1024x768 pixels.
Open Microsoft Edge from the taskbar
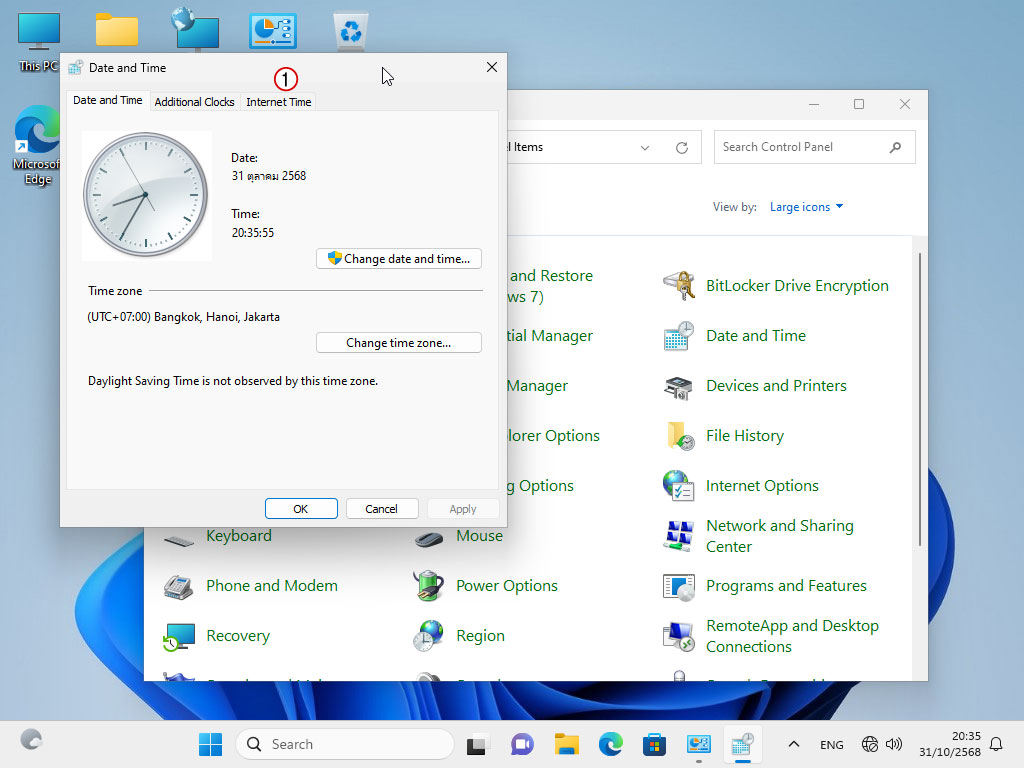pyautogui.click(x=611, y=744)
